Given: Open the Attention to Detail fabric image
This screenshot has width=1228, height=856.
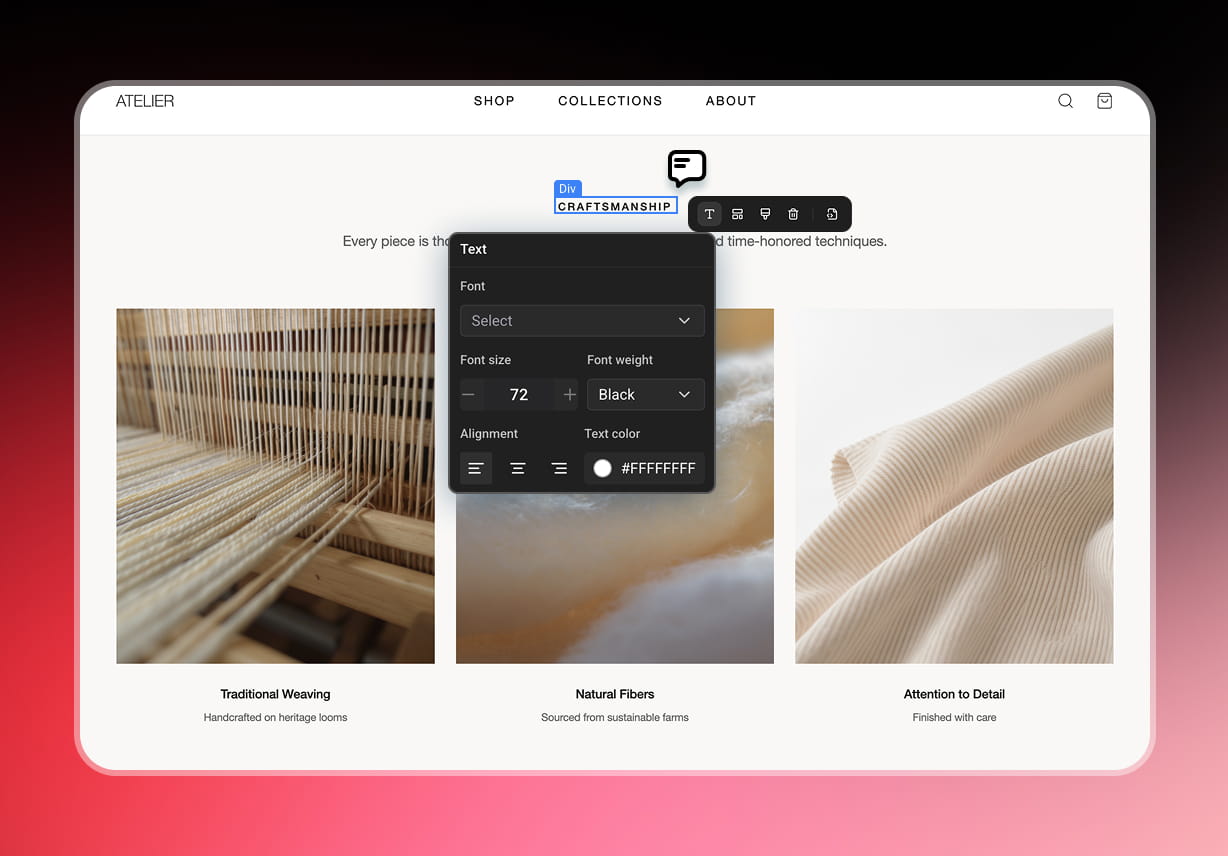Looking at the screenshot, I should 954,486.
